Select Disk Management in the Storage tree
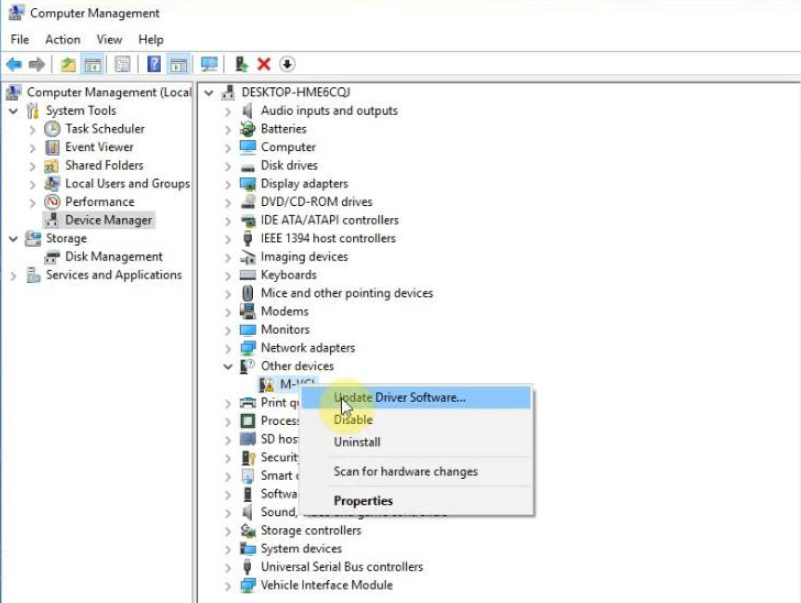The height and width of the screenshot is (603, 801). (113, 257)
